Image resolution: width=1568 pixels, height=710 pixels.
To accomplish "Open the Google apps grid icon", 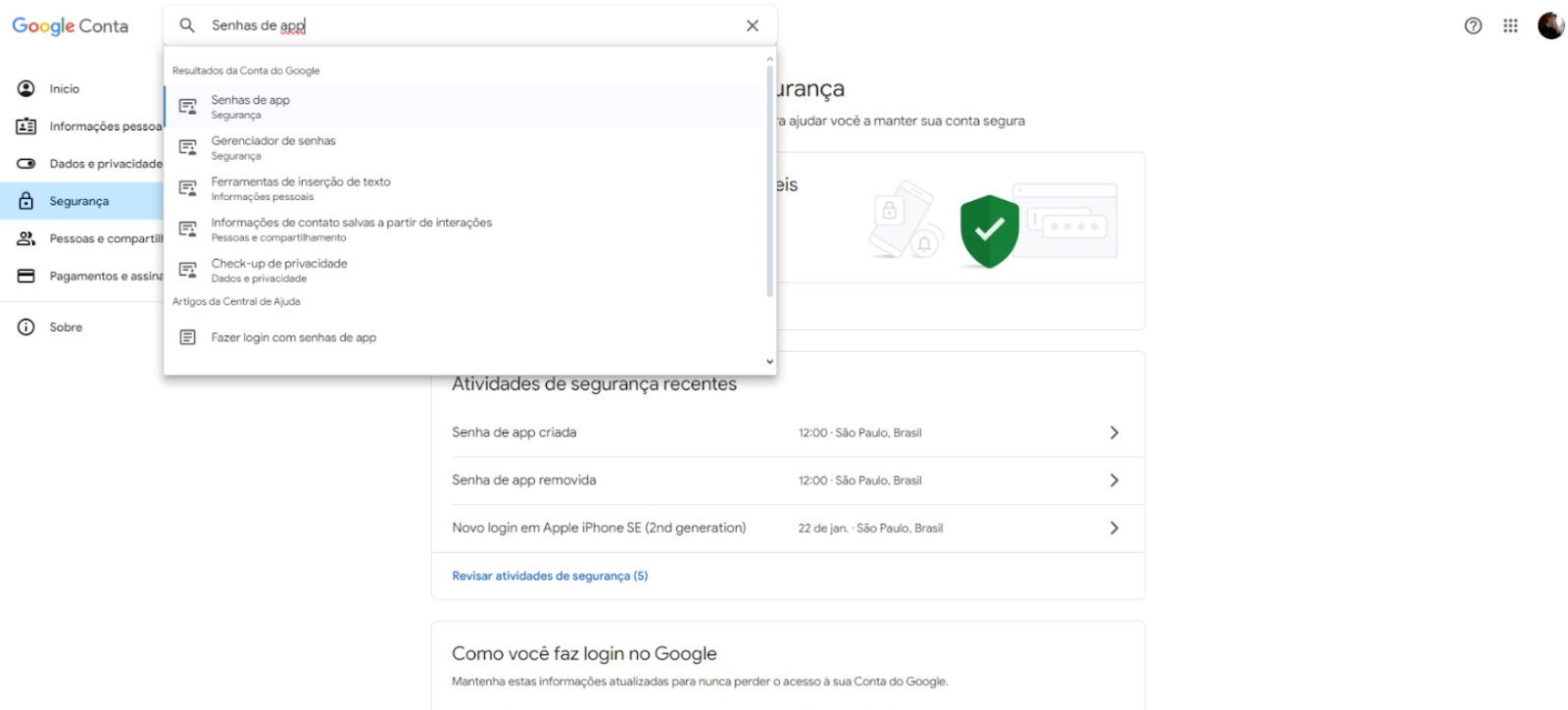I will point(1510,26).
